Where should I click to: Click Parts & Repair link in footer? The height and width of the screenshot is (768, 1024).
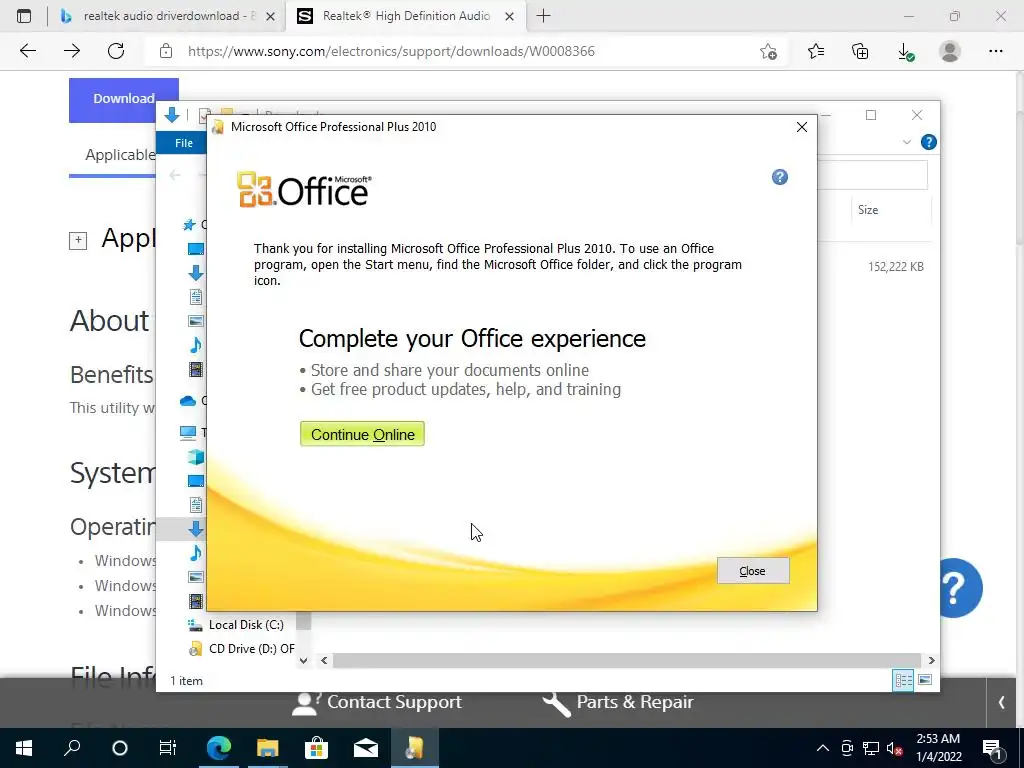(x=618, y=703)
